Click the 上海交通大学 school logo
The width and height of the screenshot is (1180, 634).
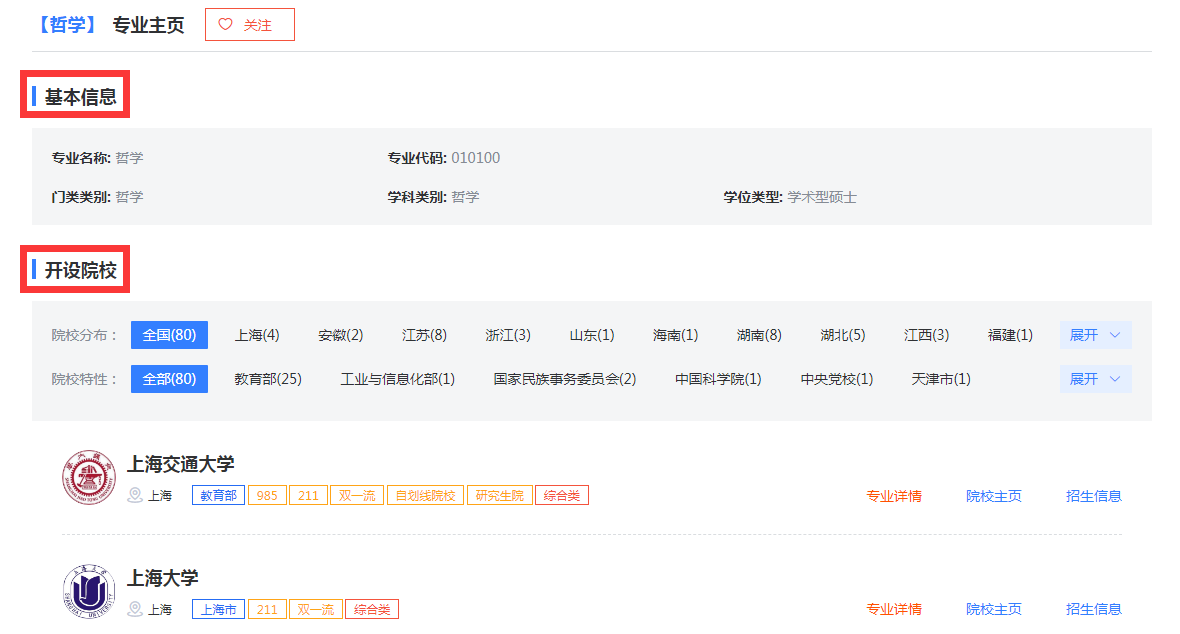(89, 477)
